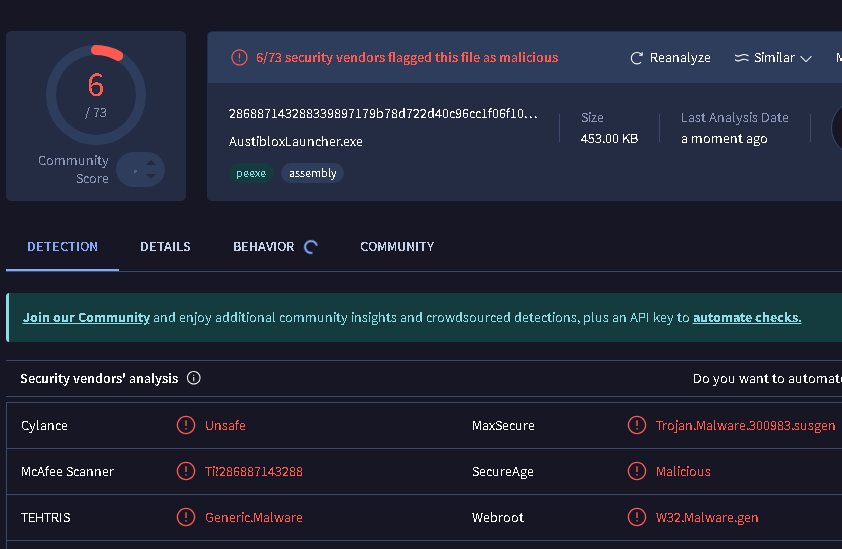This screenshot has height=549, width=842.
Task: Click the 6/73 security vendors flagged message
Action: pyautogui.click(x=407, y=57)
